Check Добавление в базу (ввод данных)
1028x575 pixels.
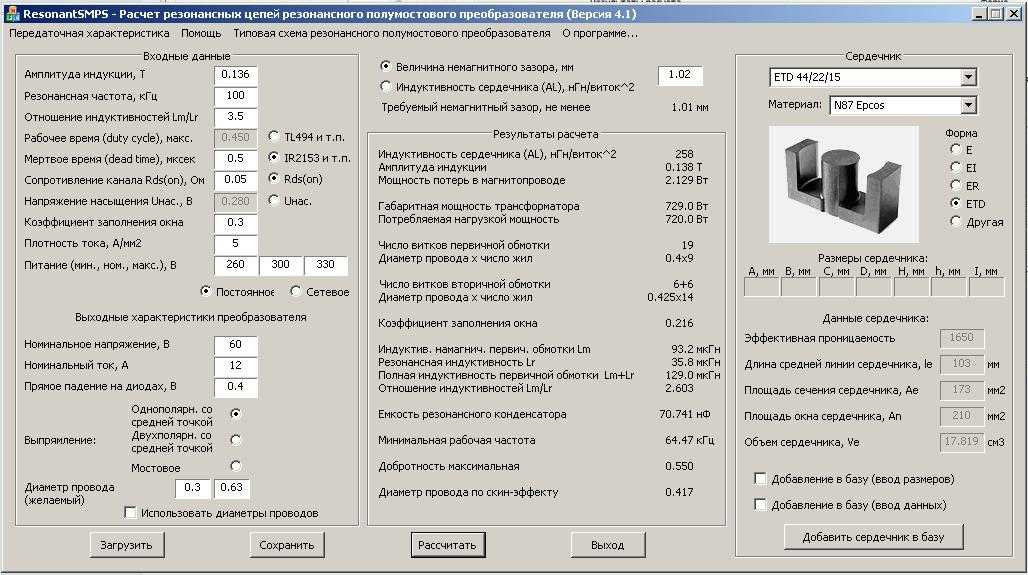[x=760, y=504]
